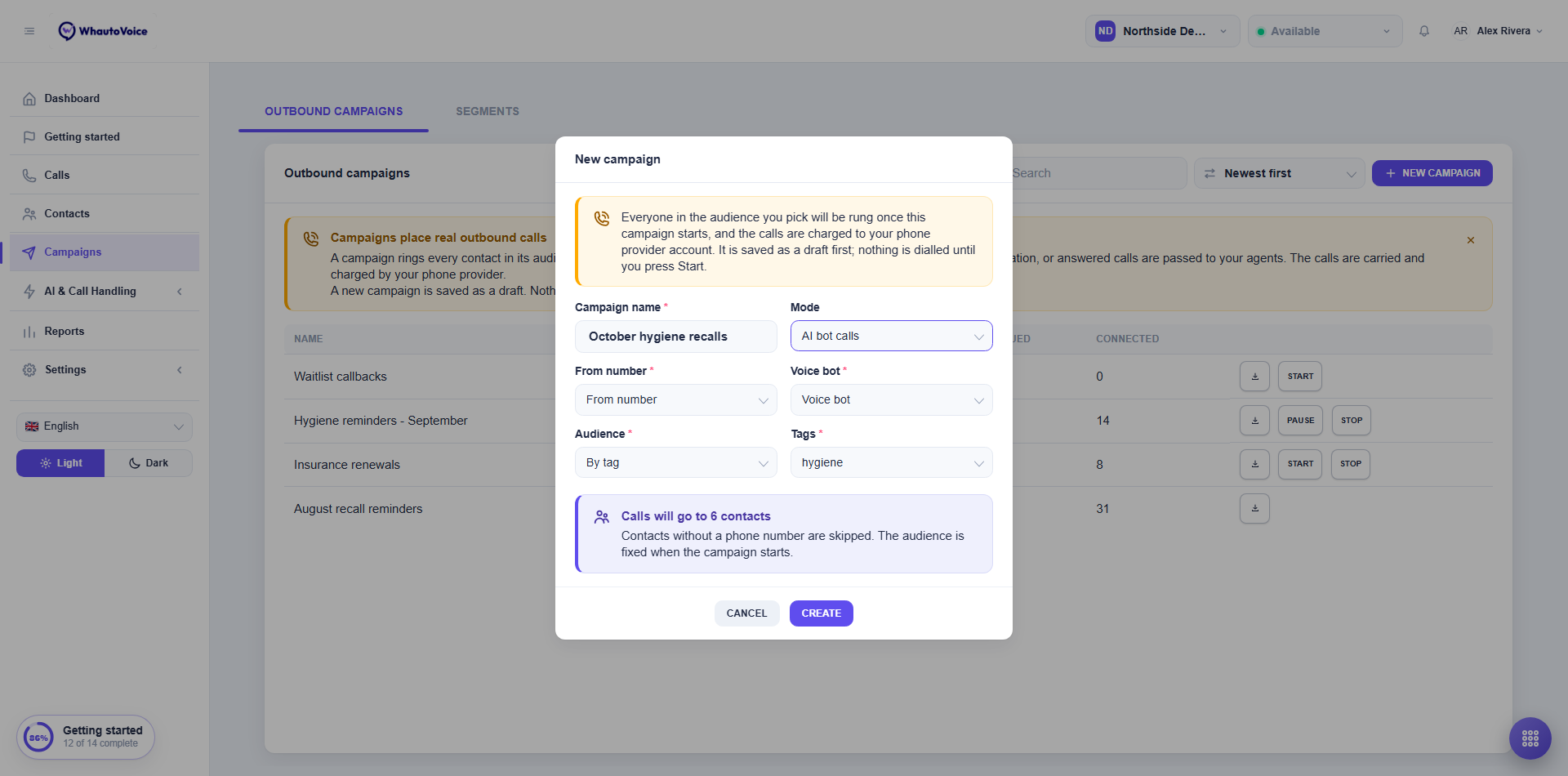Dismiss the yellow outbound calls warning banner
Image resolution: width=1568 pixels, height=776 pixels.
click(1471, 240)
